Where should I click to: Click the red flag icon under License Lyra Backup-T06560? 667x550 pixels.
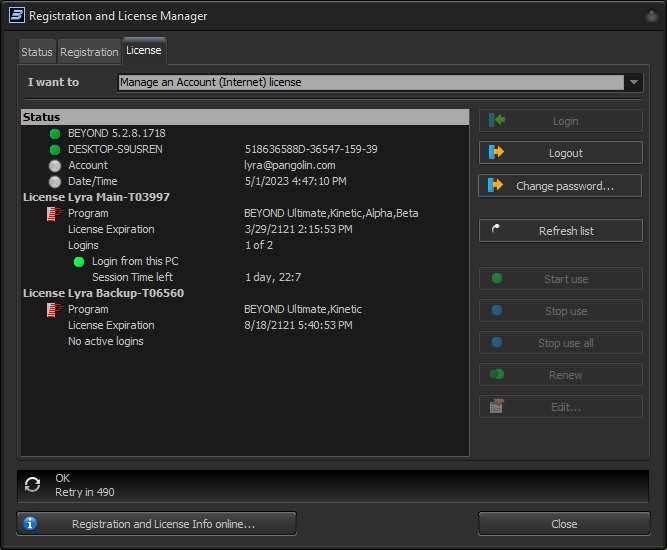click(x=55, y=309)
